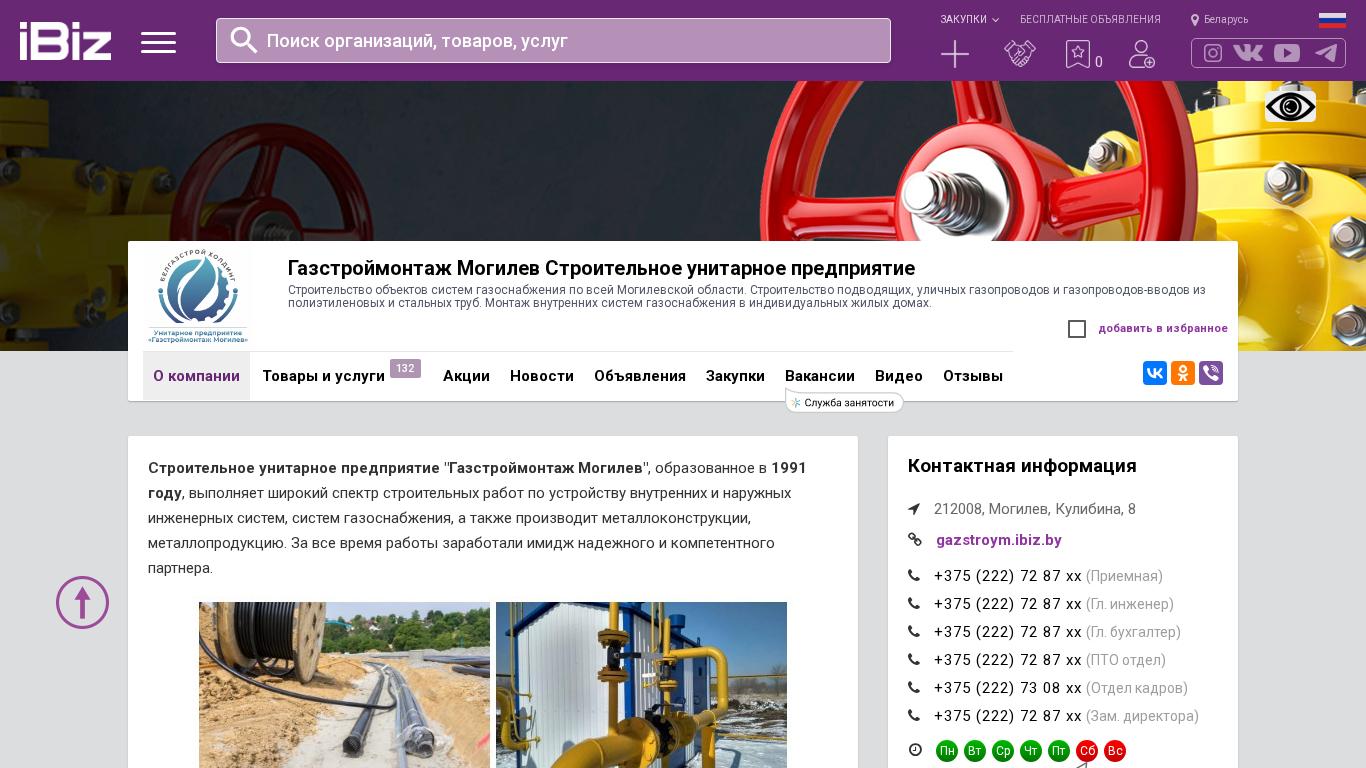The width and height of the screenshot is (1366, 768).
Task: Open the 'Товары и услуги' tab
Action: [323, 376]
